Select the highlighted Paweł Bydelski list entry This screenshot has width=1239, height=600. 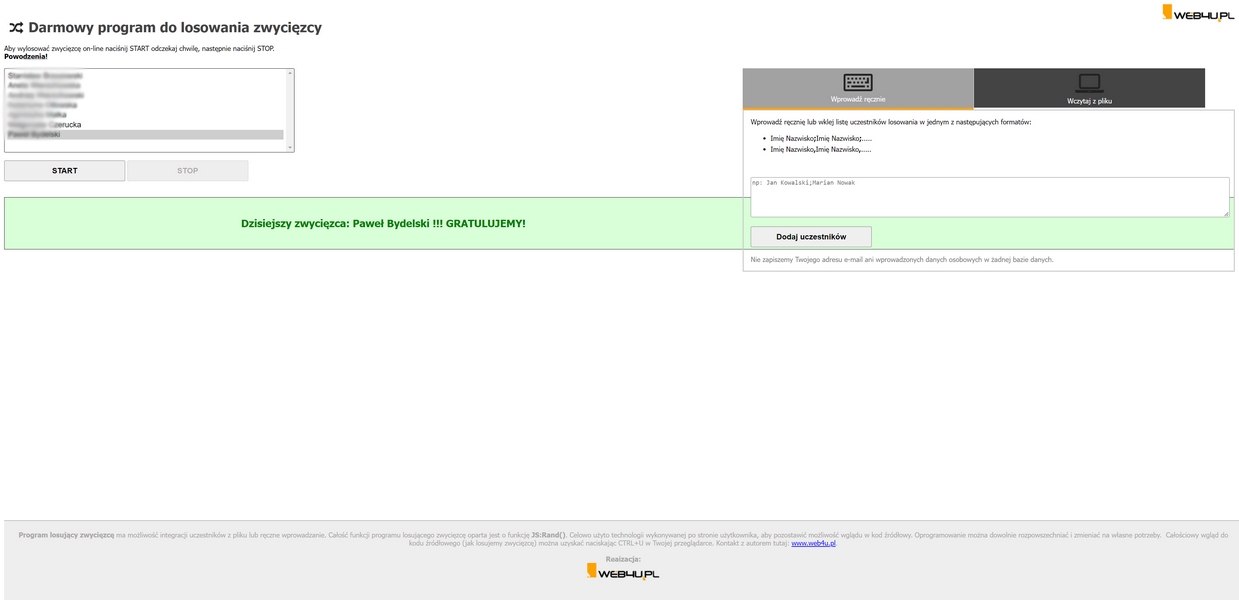[x=145, y=135]
